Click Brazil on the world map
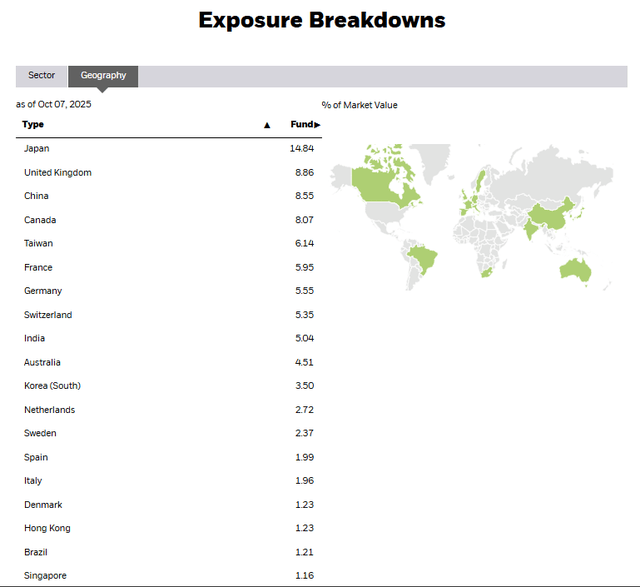 click(424, 258)
